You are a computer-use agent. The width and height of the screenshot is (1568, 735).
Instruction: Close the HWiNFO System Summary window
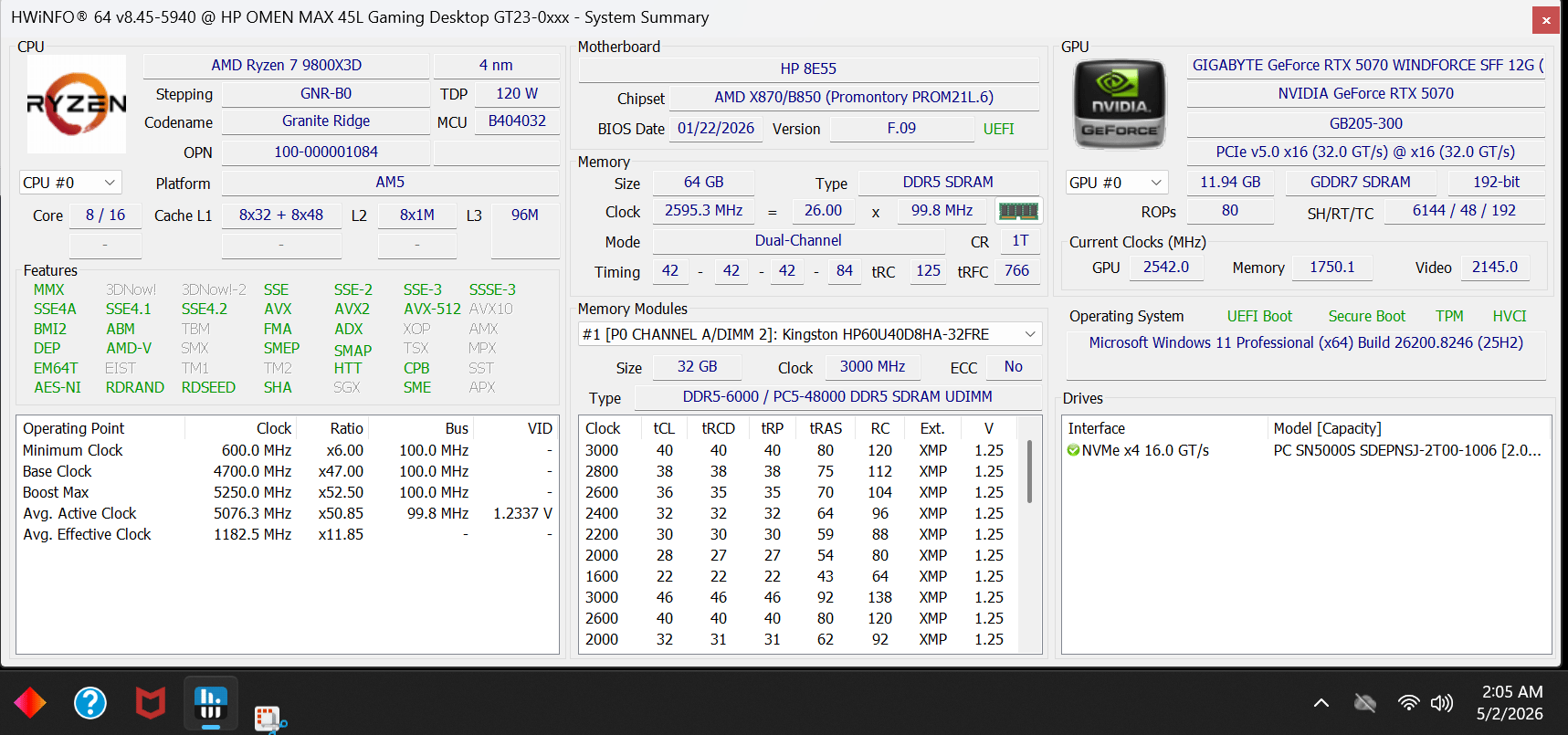point(1545,20)
